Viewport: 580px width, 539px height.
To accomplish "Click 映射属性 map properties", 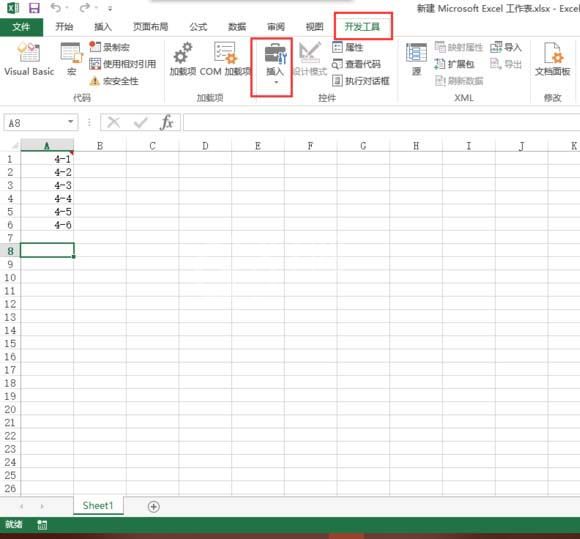I will (x=458, y=47).
